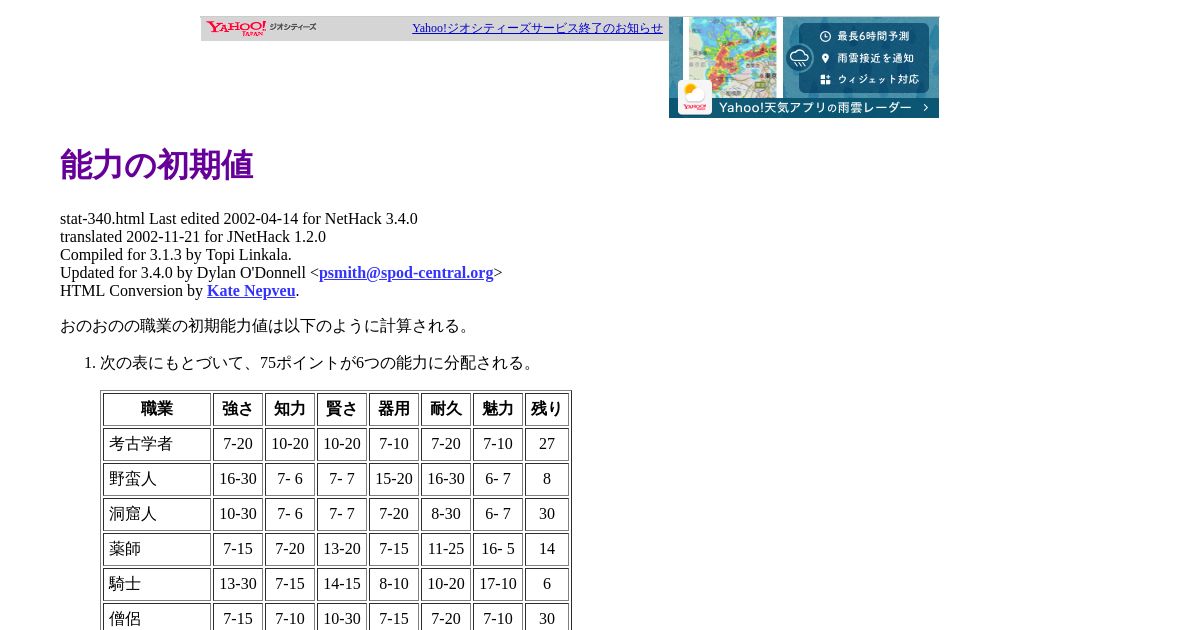Click the 職業 column header
1200x630 pixels.
click(x=157, y=409)
